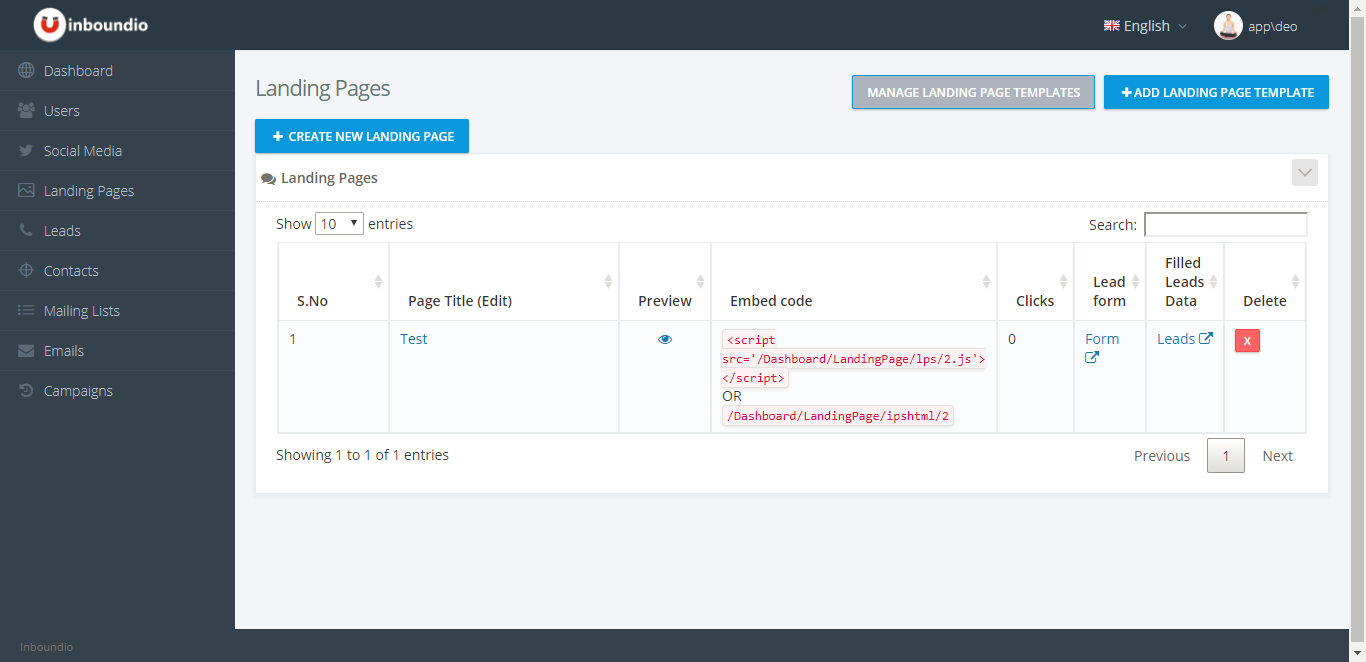Select Landing Pages in the sidebar
Screen dimensions: 1366x662
pyautogui.click(x=117, y=191)
